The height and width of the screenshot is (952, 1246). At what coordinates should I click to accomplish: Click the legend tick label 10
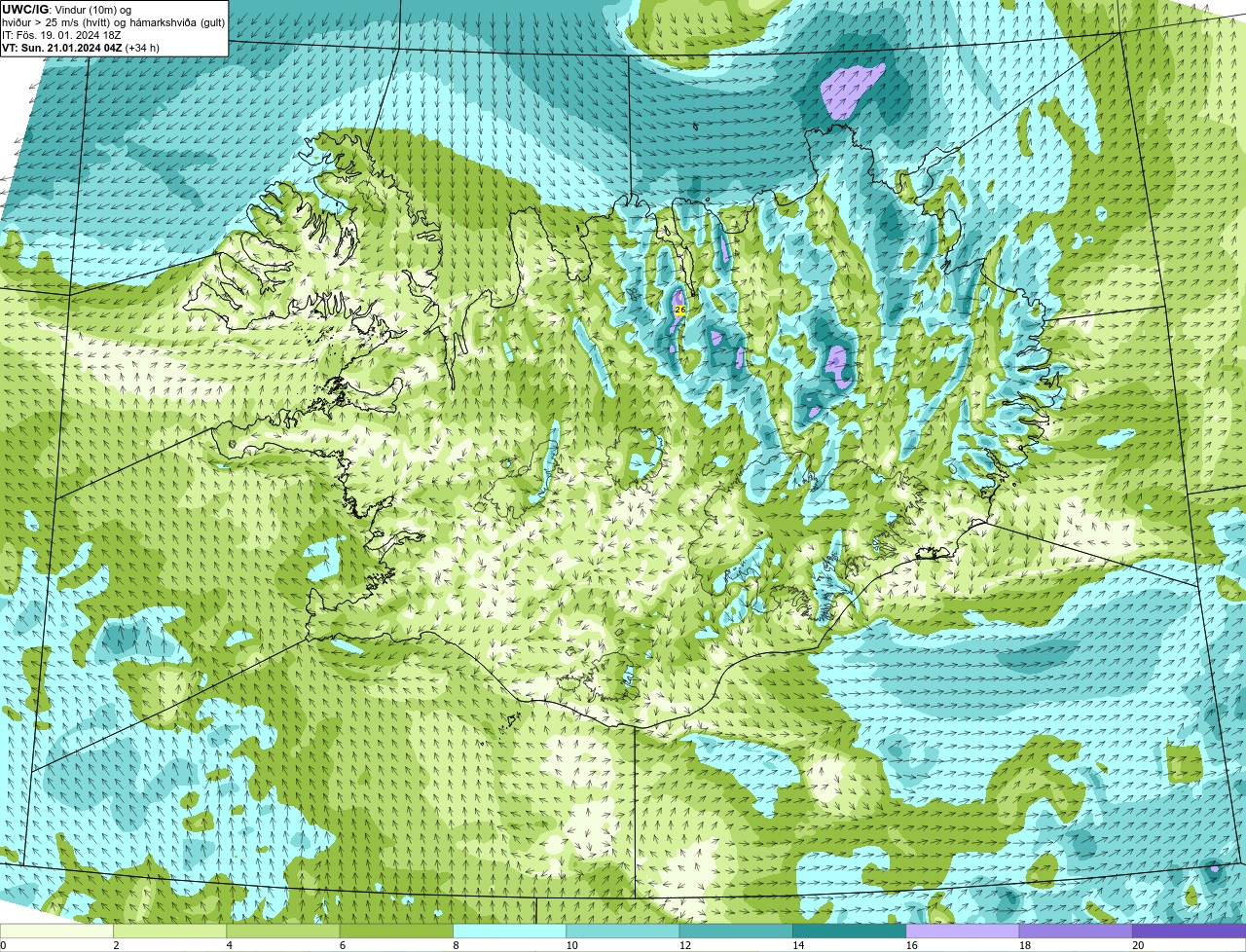coord(571,945)
